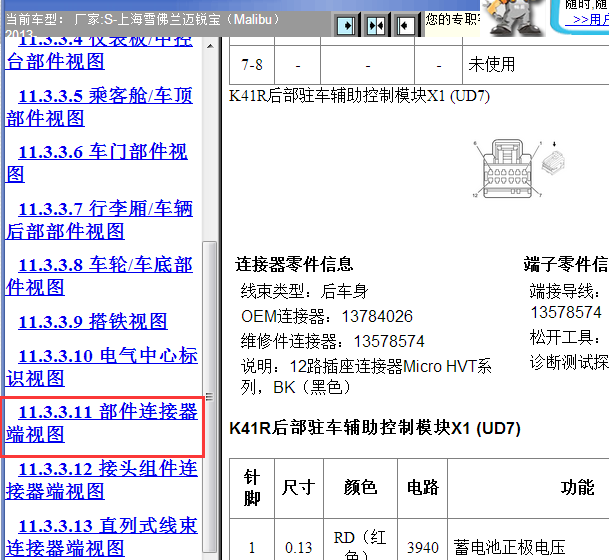Click the 诊断测试探针 label
The image size is (609, 560).
pyautogui.click(x=569, y=362)
